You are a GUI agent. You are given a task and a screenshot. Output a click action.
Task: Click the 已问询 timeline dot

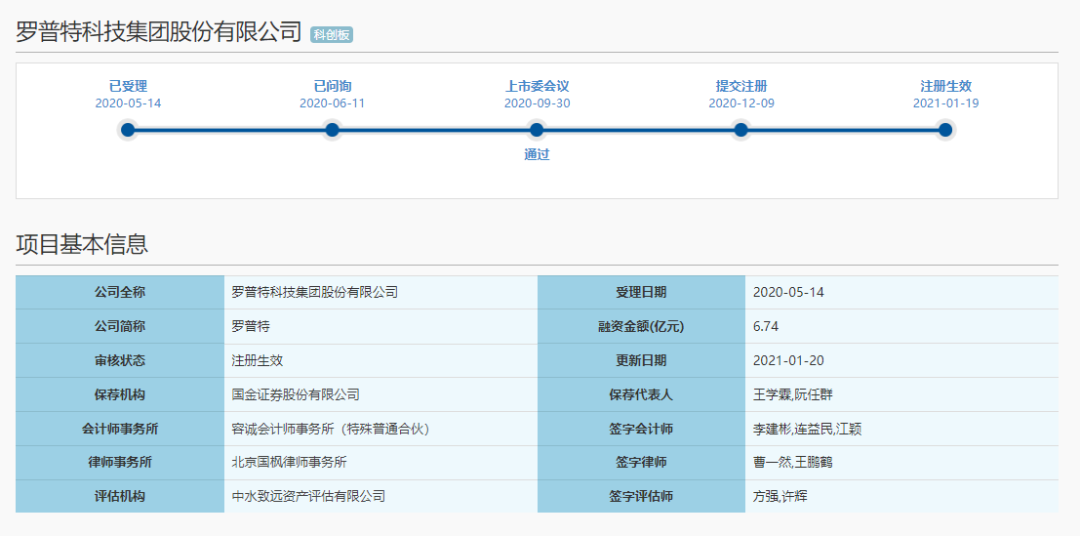[332, 130]
